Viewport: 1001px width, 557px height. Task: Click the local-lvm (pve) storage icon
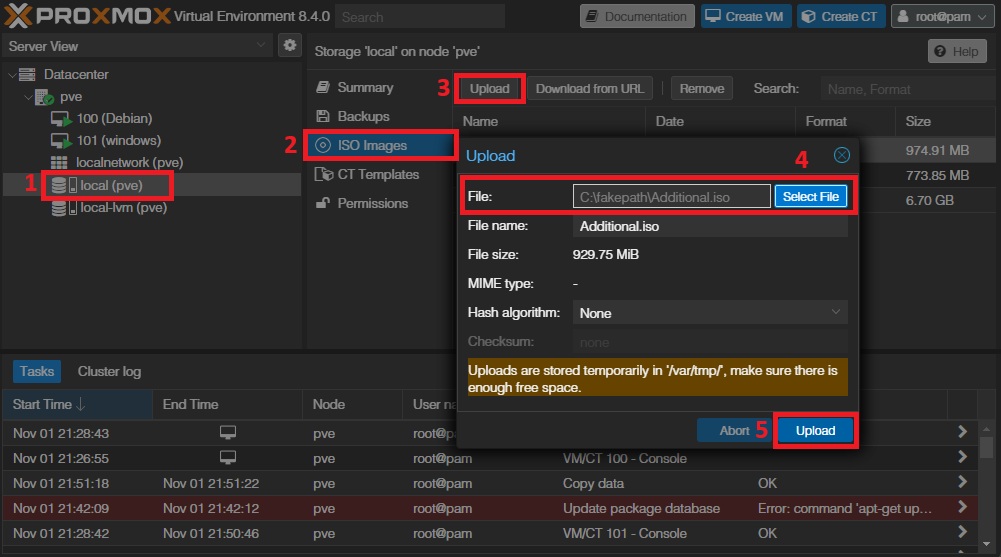[x=63, y=207]
